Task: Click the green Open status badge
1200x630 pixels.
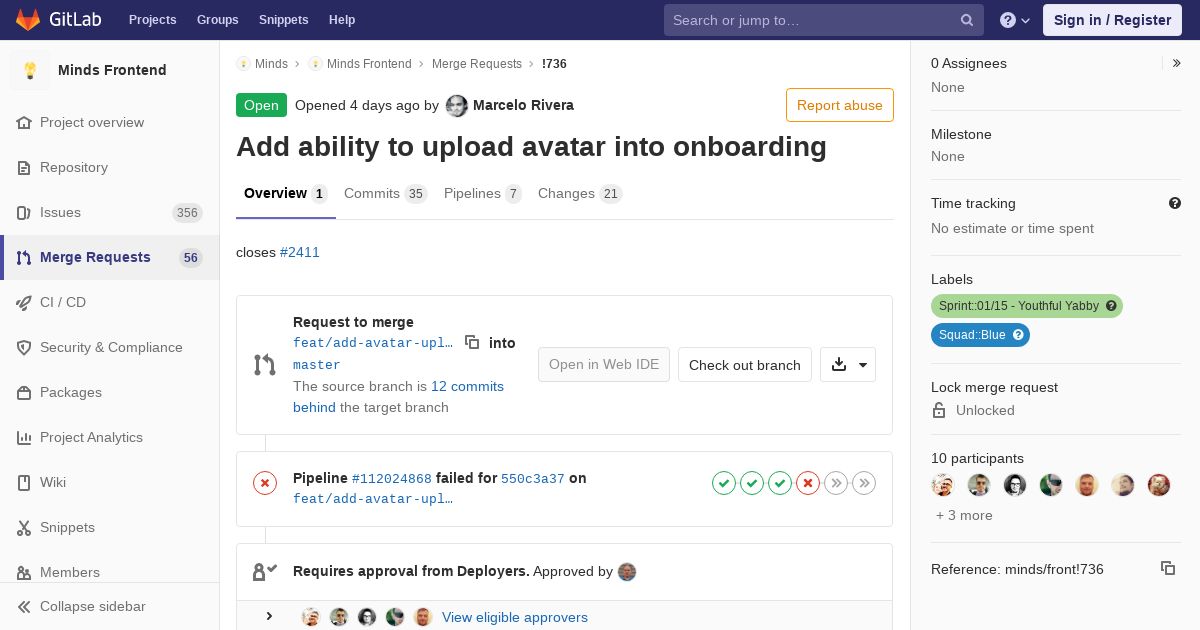Action: [261, 105]
